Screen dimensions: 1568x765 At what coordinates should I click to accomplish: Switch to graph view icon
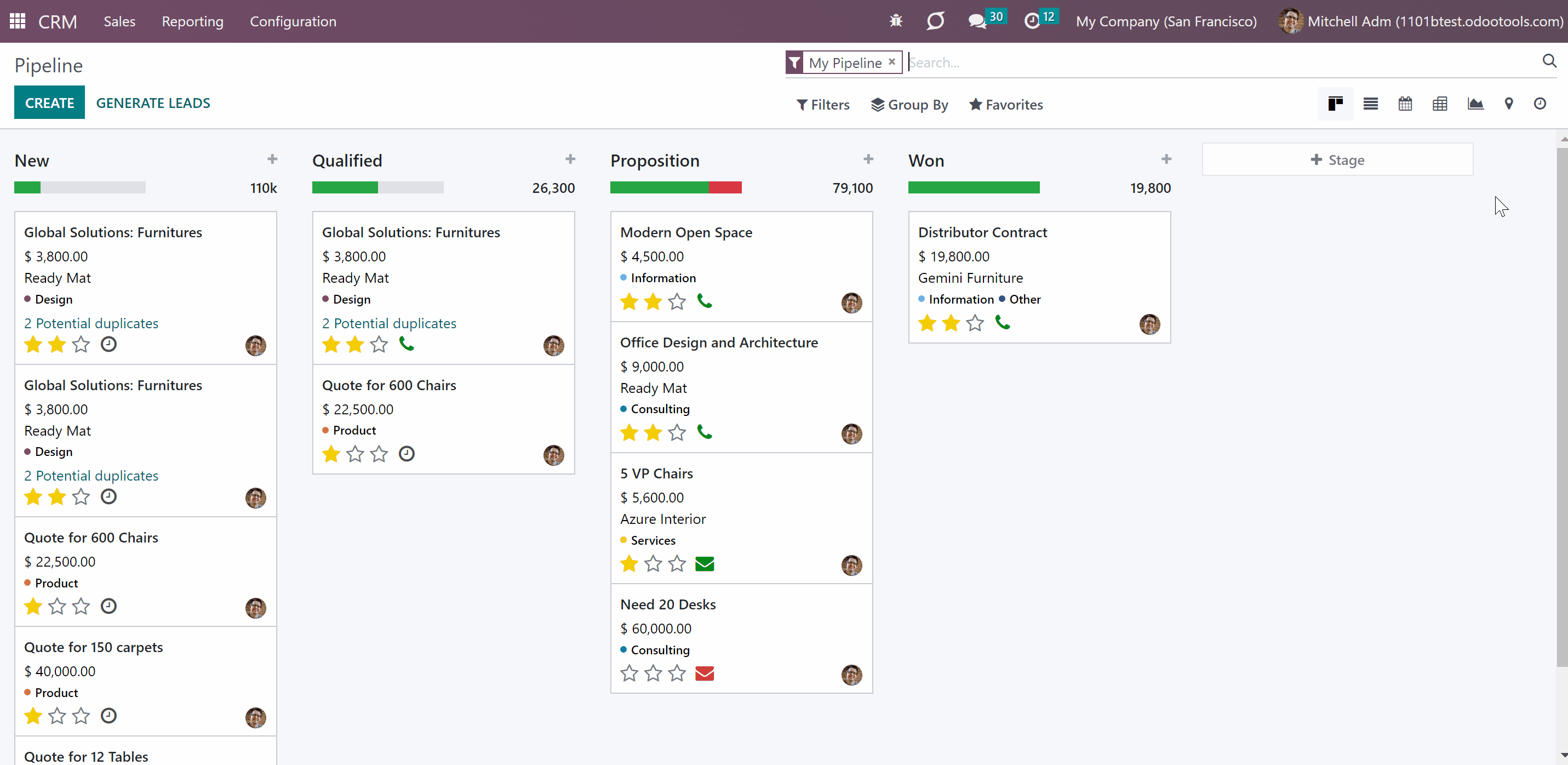1475,104
